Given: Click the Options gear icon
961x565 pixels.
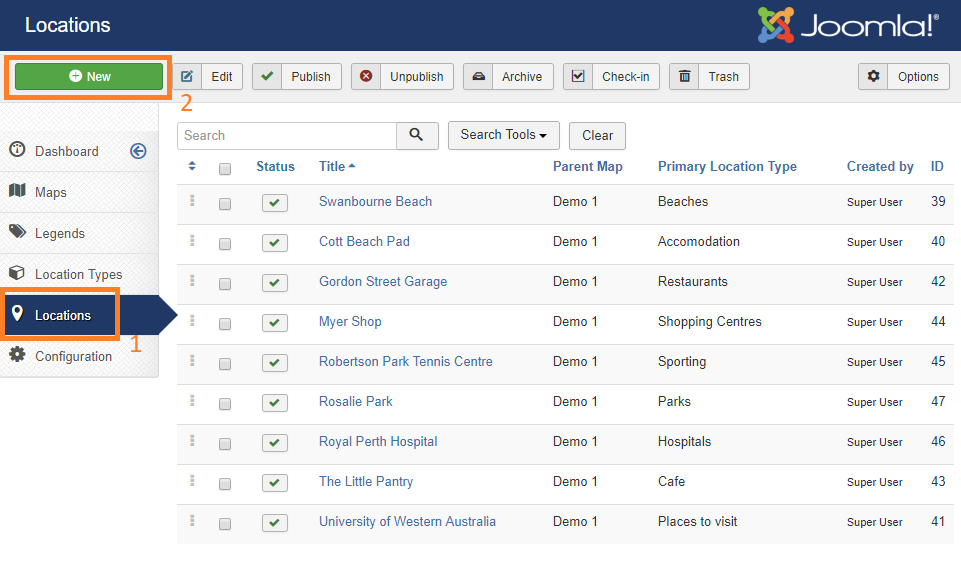Looking at the screenshot, I should tap(873, 77).
